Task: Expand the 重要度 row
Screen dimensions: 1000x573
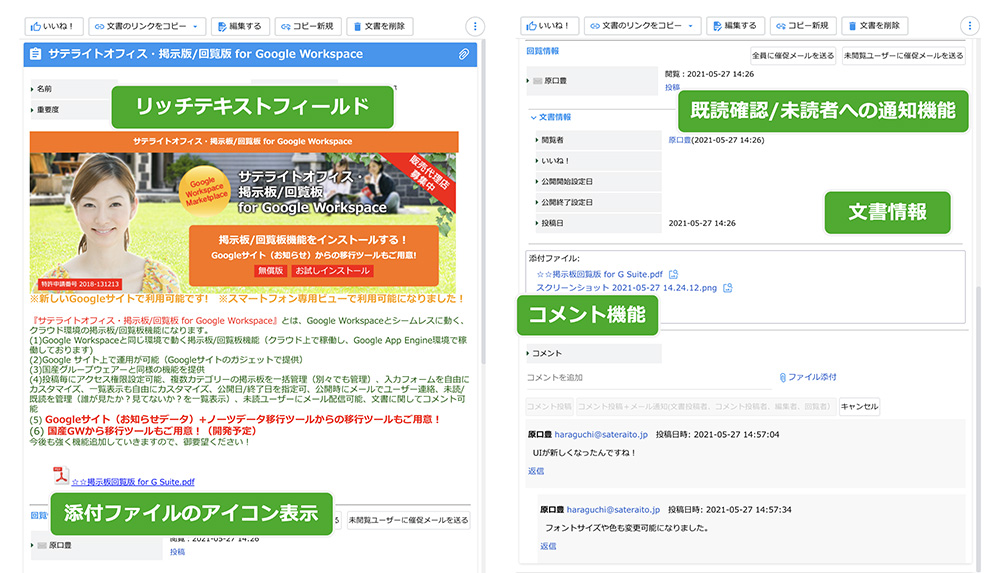Action: point(32,110)
